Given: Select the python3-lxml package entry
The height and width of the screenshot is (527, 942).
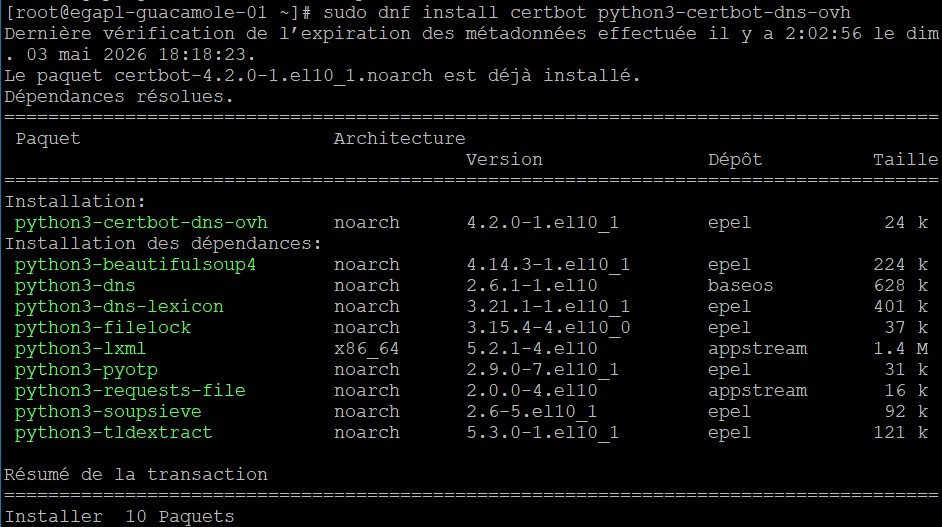Looking at the screenshot, I should 81,349.
